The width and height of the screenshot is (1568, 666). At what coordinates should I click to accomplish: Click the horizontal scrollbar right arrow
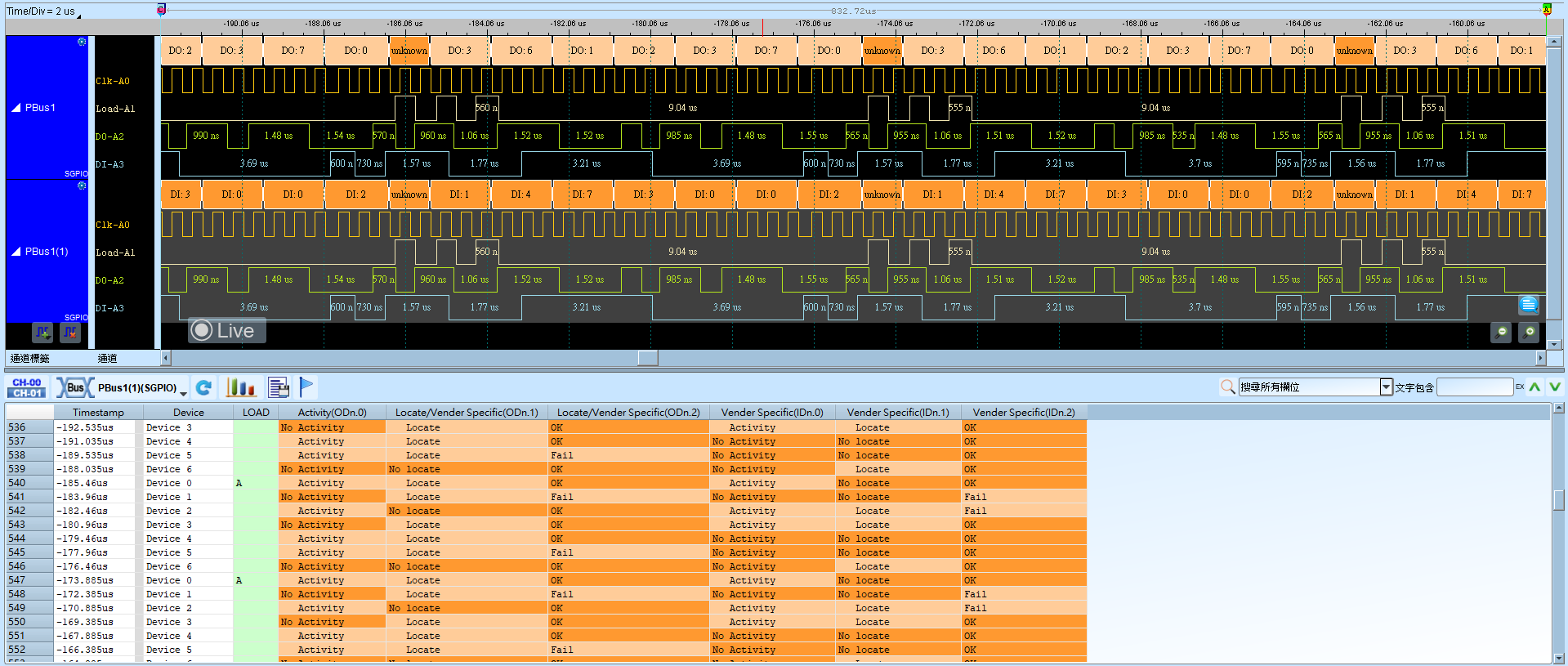1540,358
